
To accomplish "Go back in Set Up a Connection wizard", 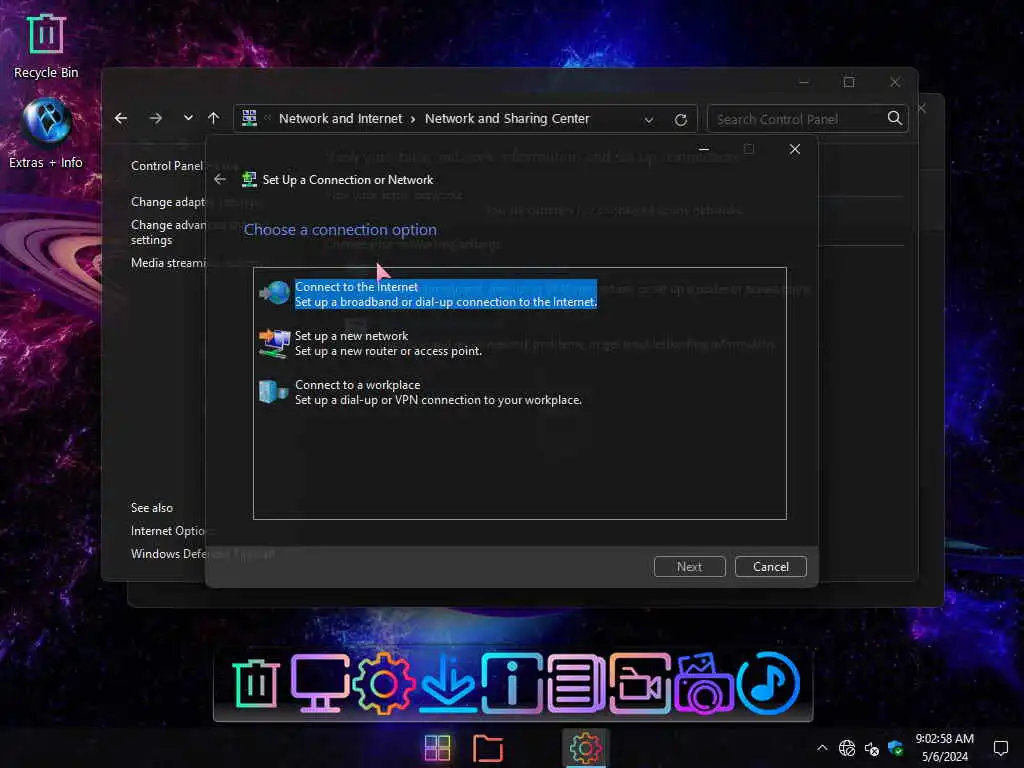I will tap(220, 180).
